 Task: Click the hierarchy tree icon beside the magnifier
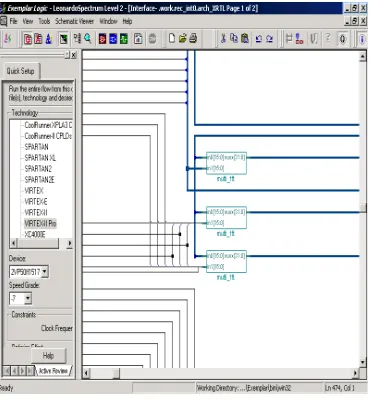pyautogui.click(x=77, y=39)
